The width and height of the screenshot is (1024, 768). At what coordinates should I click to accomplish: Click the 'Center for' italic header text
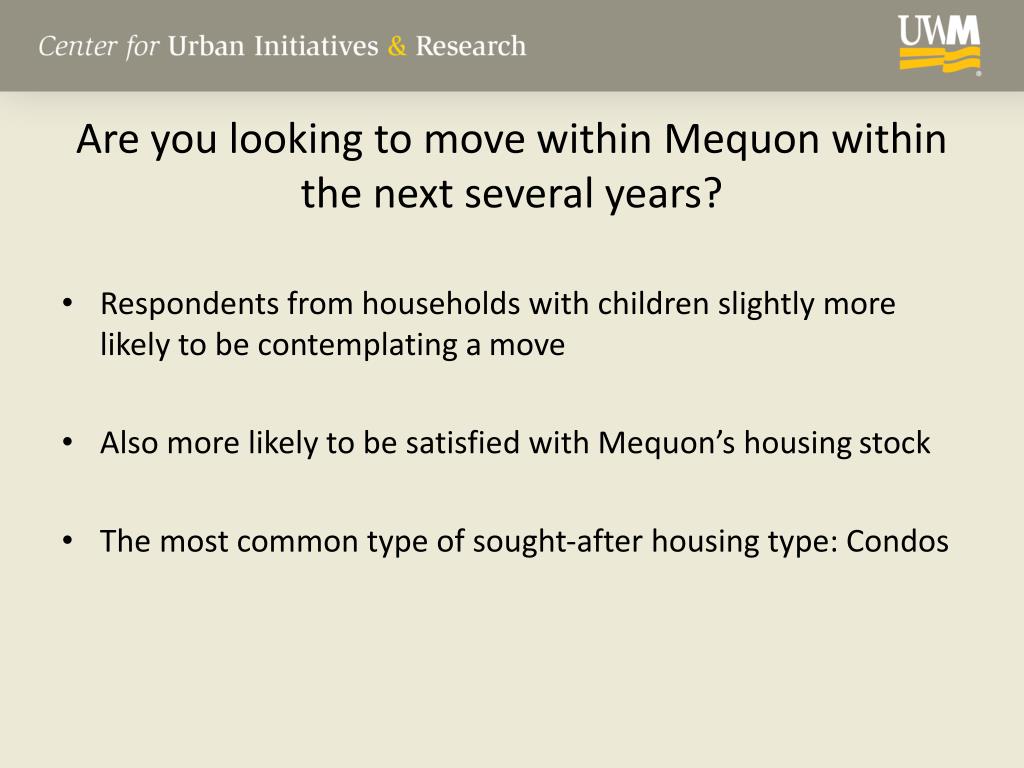(99, 46)
